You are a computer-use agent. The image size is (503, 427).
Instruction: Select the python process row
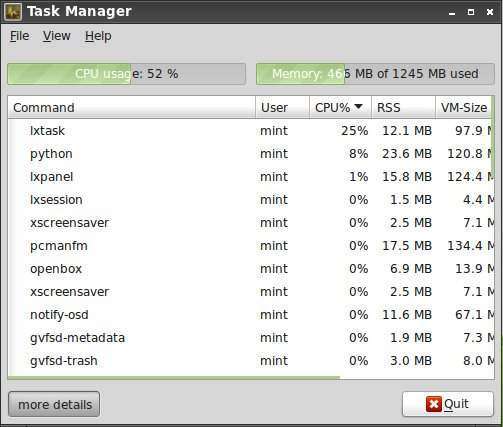250,154
